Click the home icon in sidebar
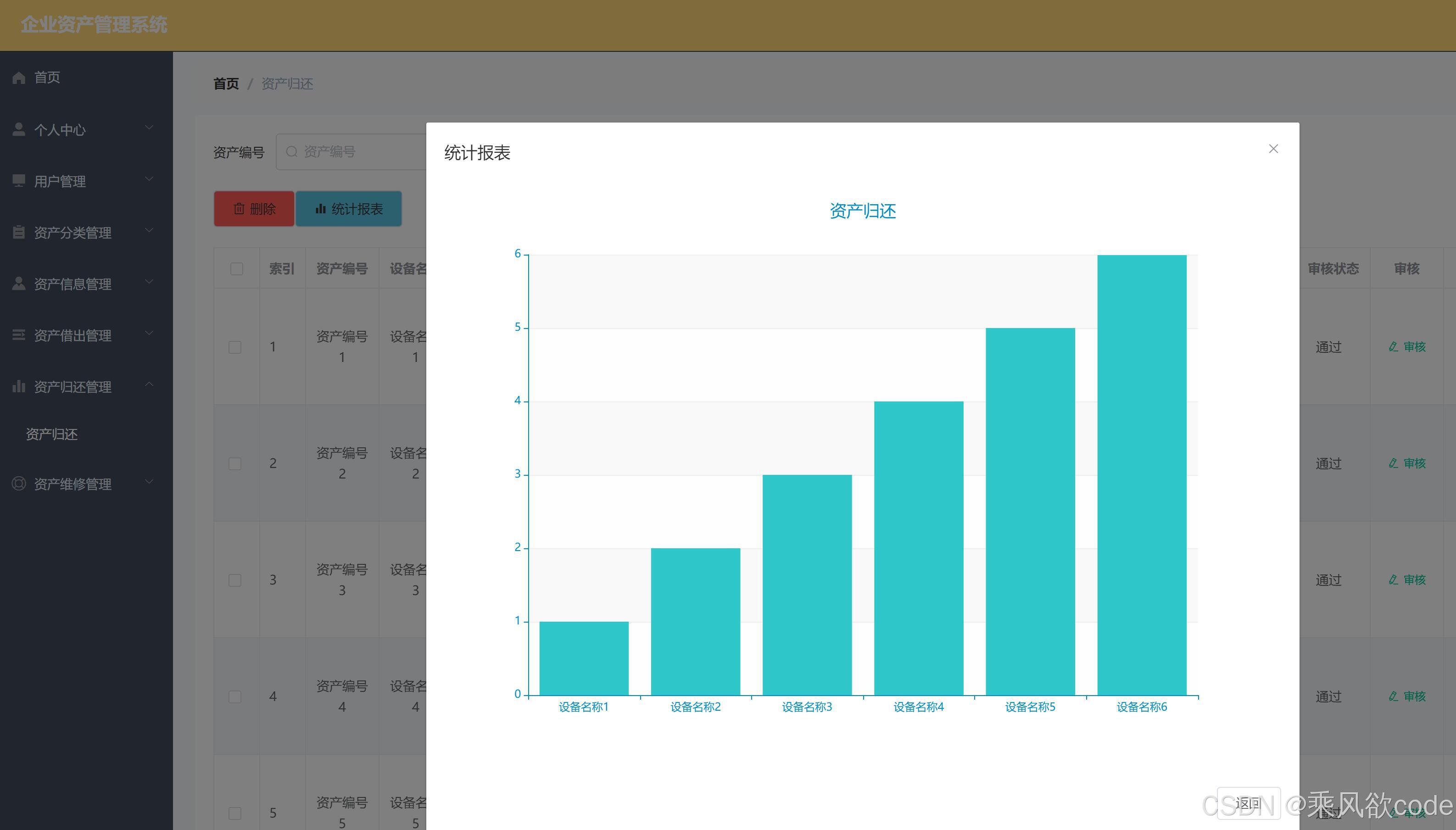This screenshot has height=830, width=1456. 19,78
